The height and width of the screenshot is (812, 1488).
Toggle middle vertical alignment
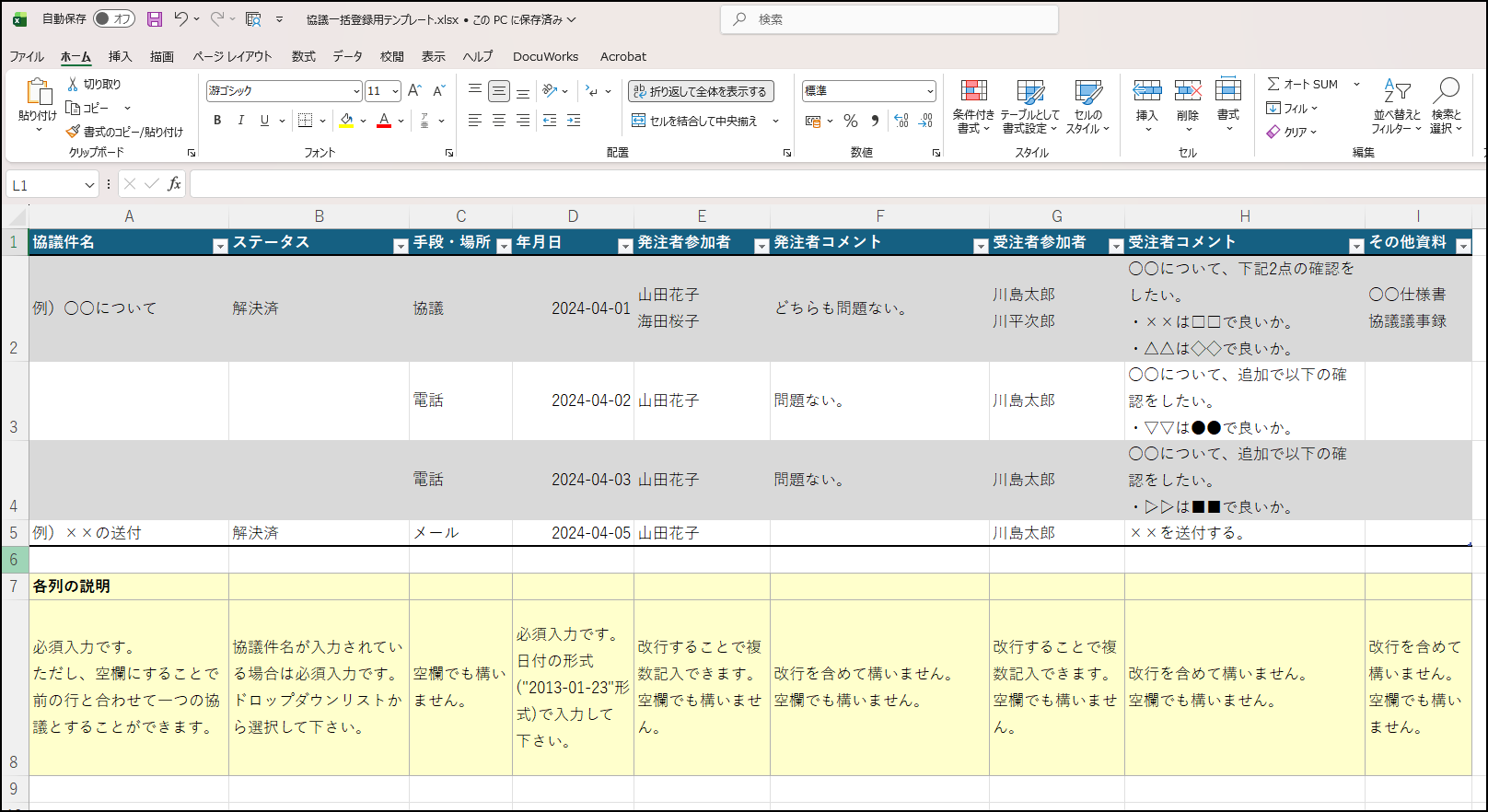[x=499, y=90]
